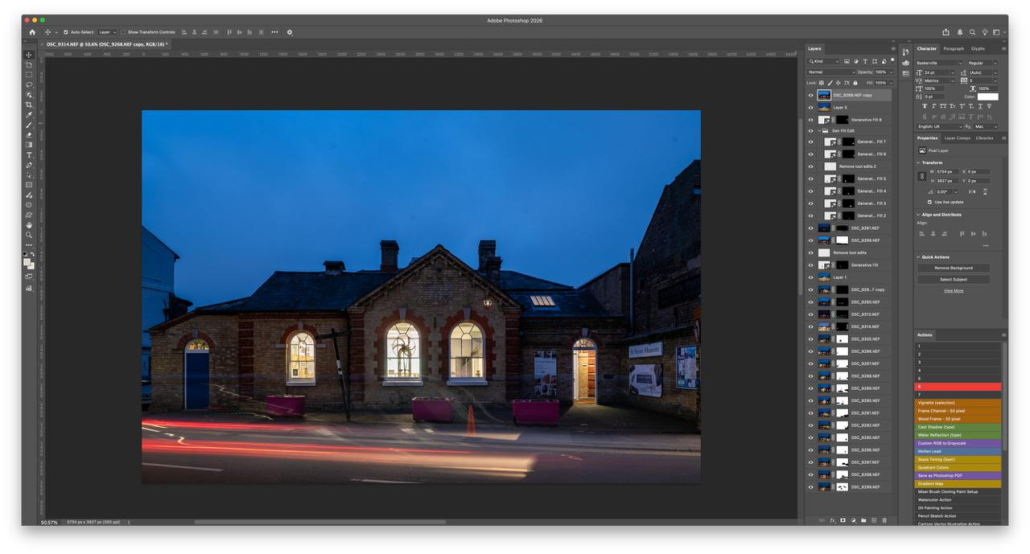The width and height of the screenshot is (1030, 554).
Task: Select the Move tool
Action: point(29,55)
